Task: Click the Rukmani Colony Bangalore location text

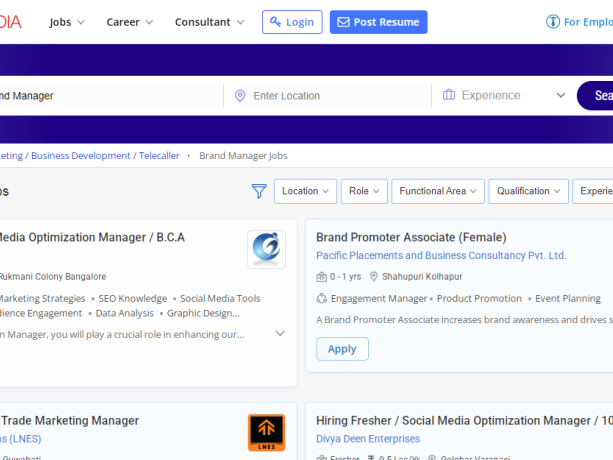Action: [x=53, y=277]
